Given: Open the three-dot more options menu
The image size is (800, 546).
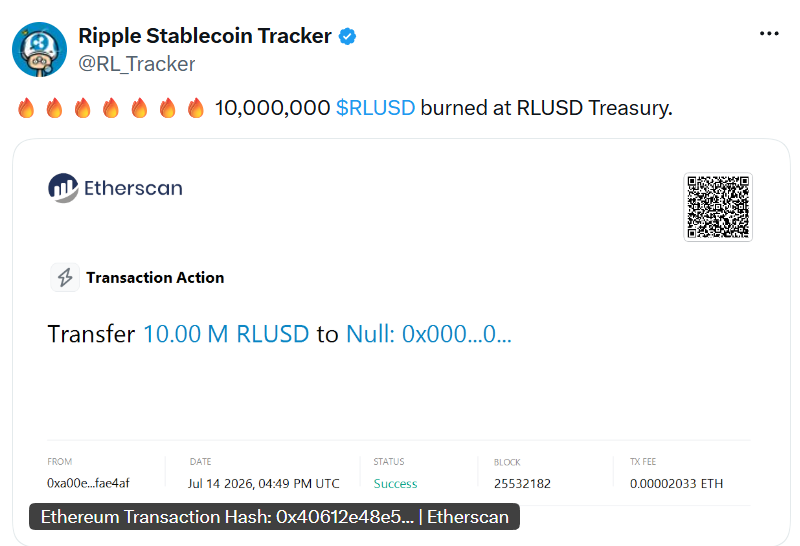Looking at the screenshot, I should pyautogui.click(x=769, y=34).
